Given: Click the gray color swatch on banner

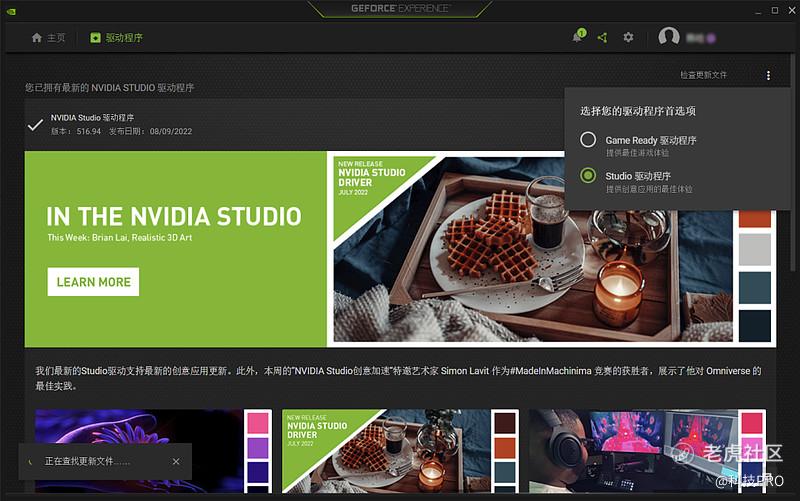Looking at the screenshot, I should (755, 249).
